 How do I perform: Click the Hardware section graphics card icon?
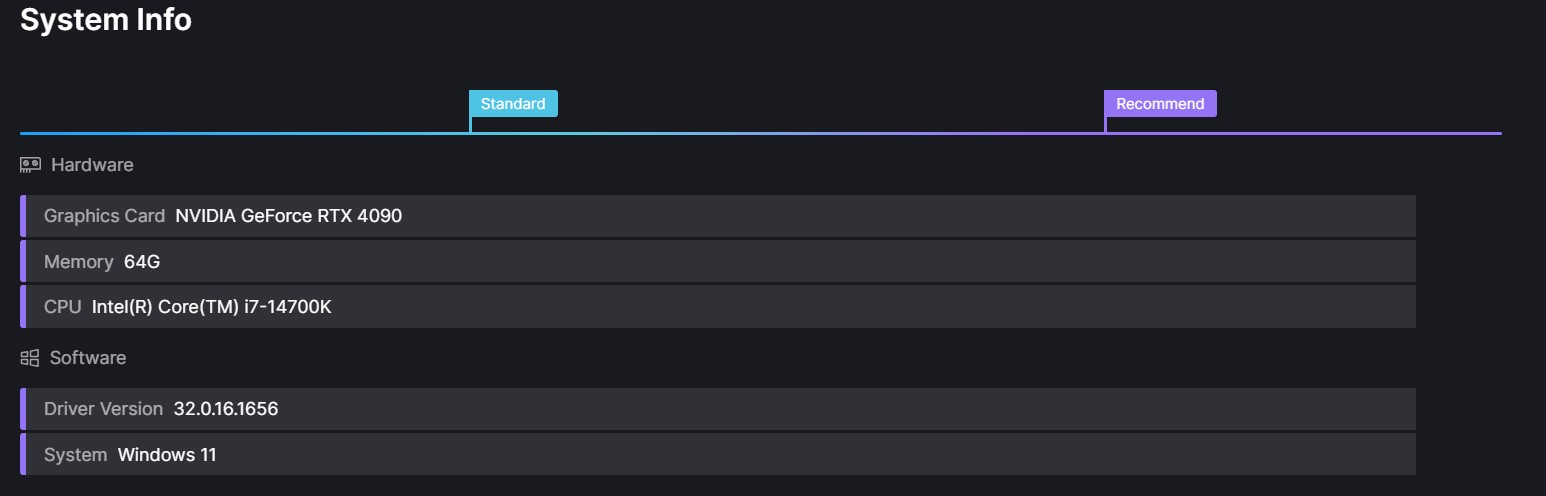click(x=30, y=164)
